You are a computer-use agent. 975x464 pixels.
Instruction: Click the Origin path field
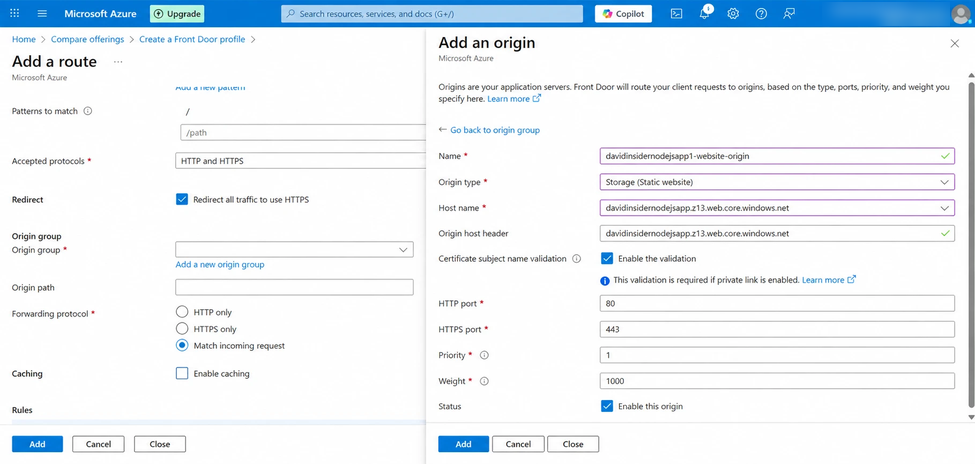tap(294, 287)
